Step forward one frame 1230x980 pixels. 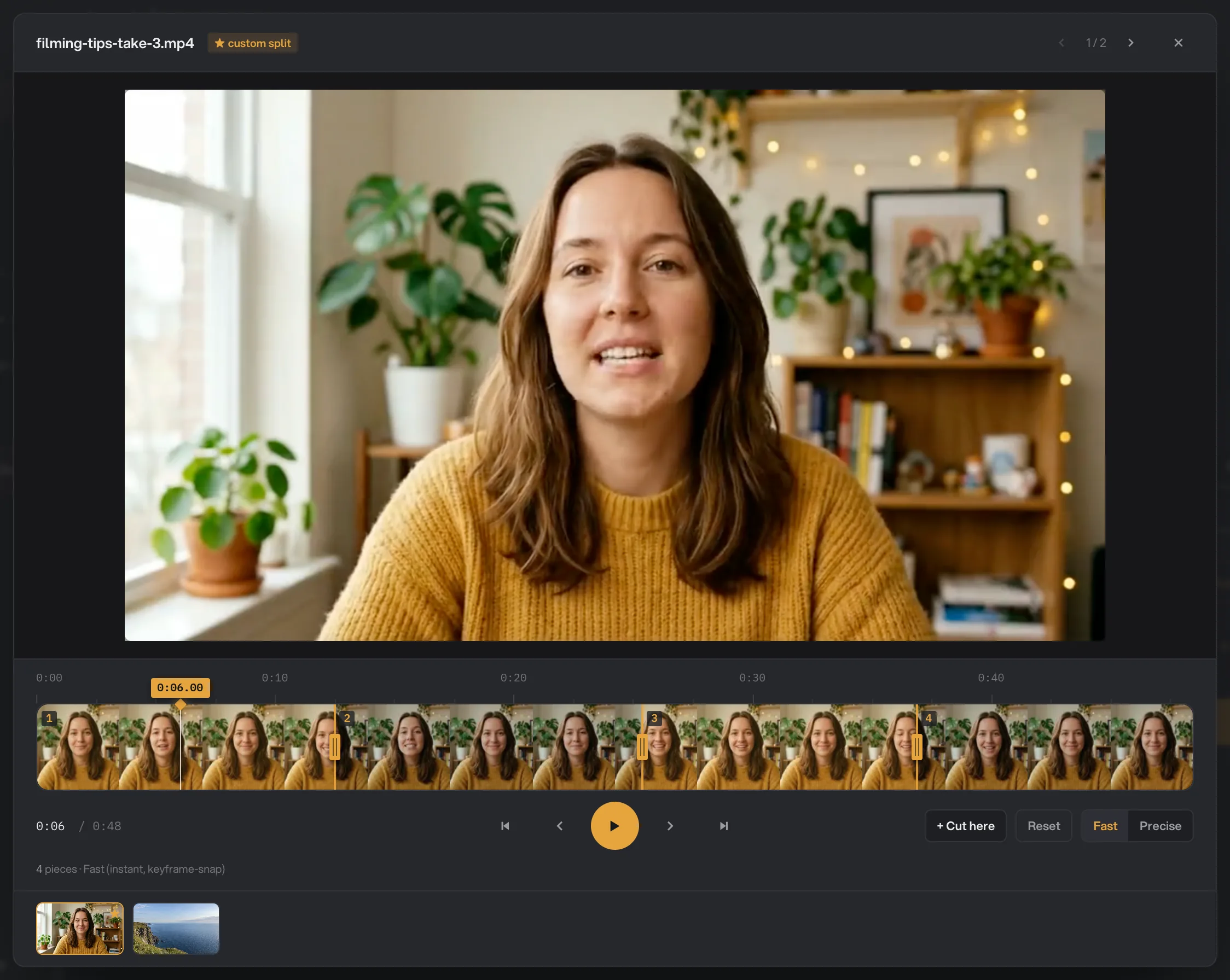(670, 825)
